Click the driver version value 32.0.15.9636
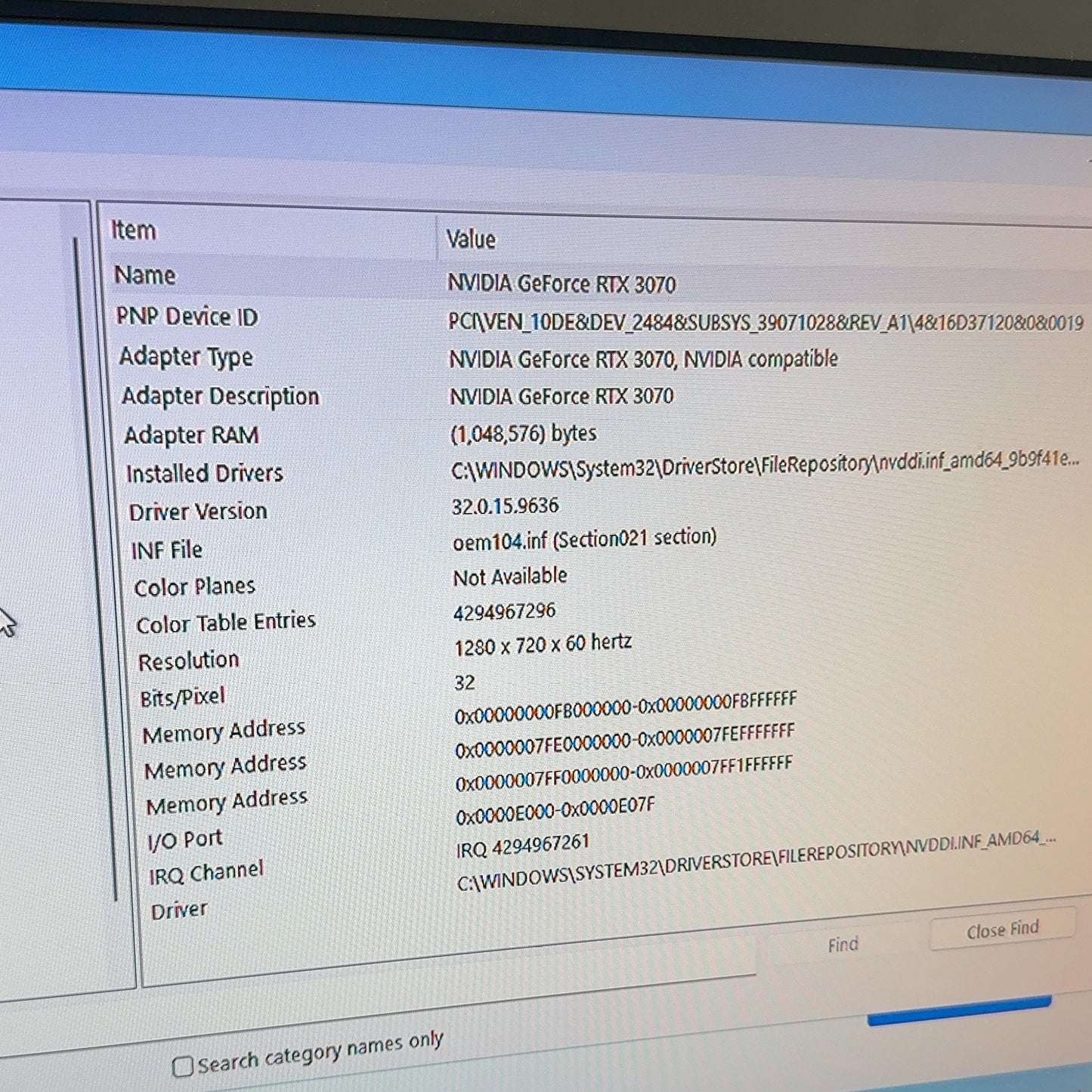This screenshot has width=1092, height=1092. click(x=506, y=506)
